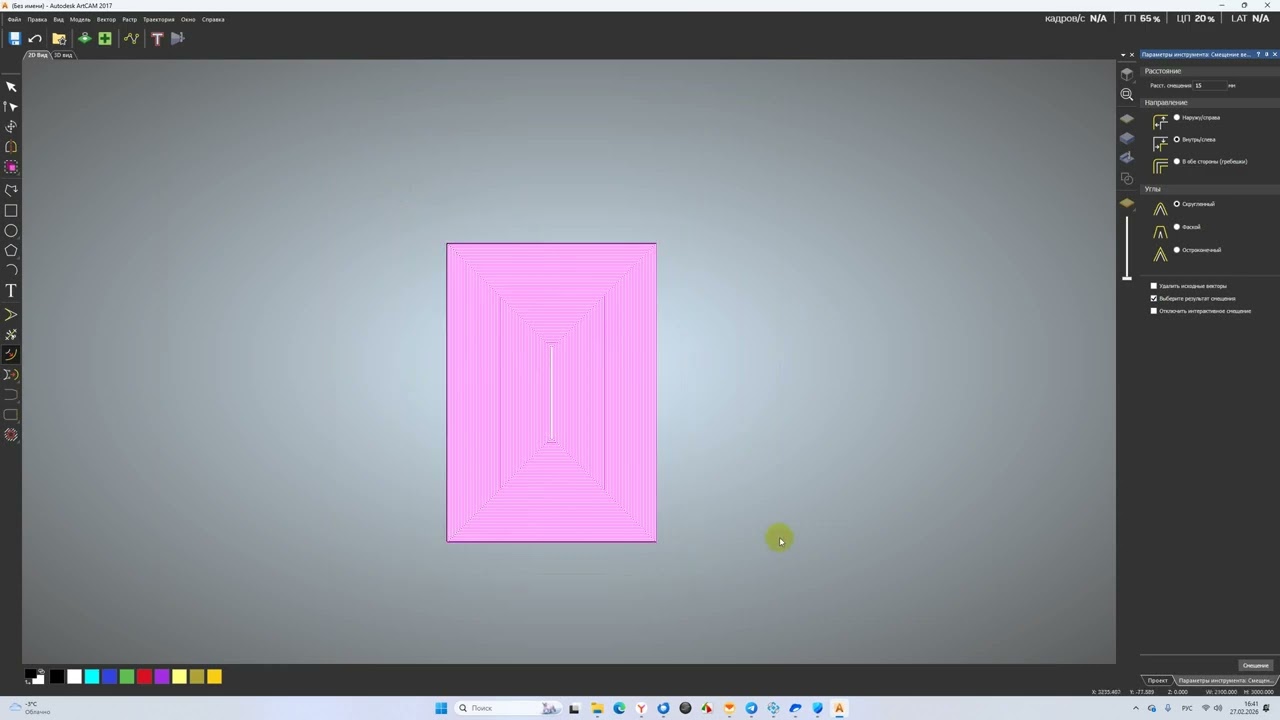Open Microsoft Edge from the taskbar
Image resolution: width=1280 pixels, height=720 pixels.
coord(619,708)
